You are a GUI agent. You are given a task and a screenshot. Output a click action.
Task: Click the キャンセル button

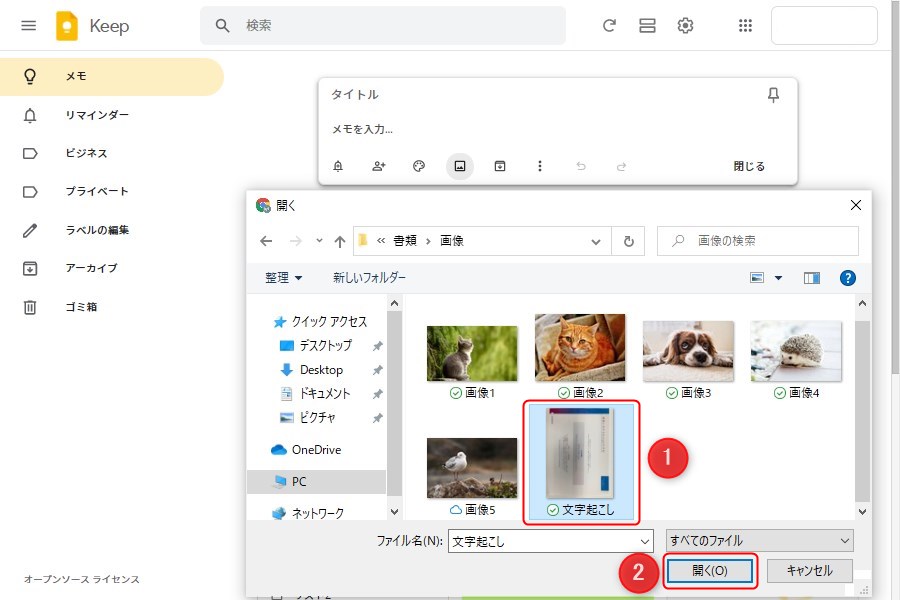810,570
